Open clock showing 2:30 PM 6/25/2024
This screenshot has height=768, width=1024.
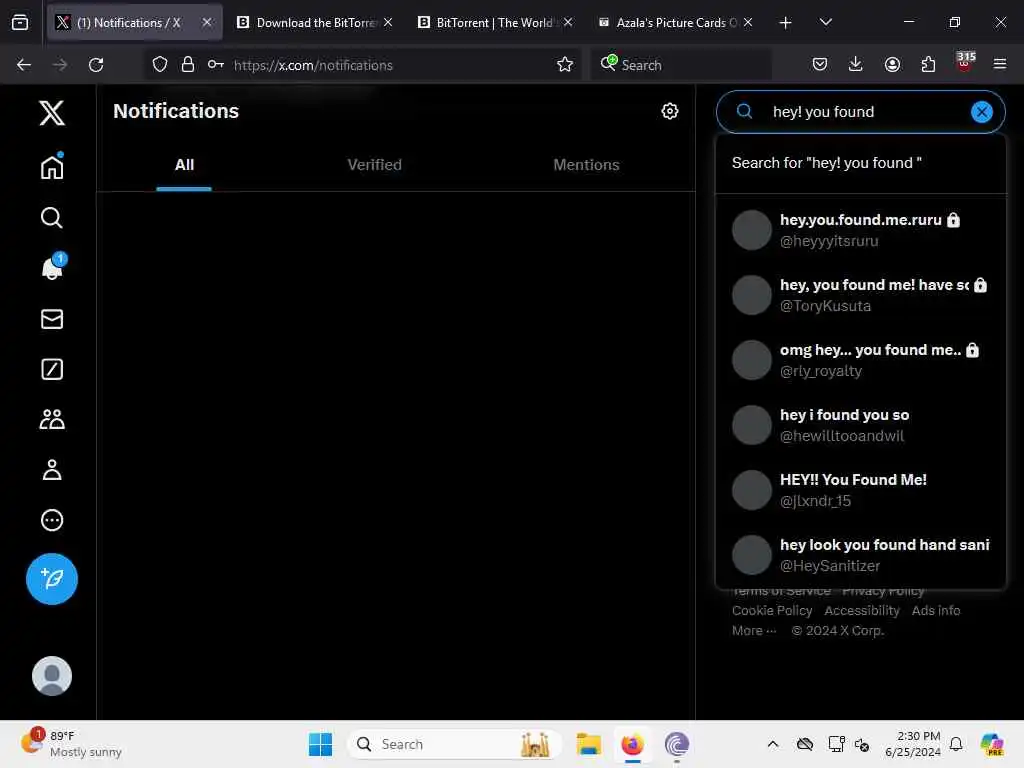coord(912,744)
